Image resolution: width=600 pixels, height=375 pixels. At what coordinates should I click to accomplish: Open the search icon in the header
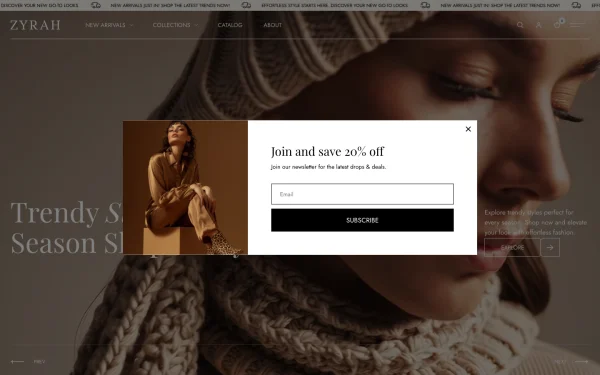520,25
